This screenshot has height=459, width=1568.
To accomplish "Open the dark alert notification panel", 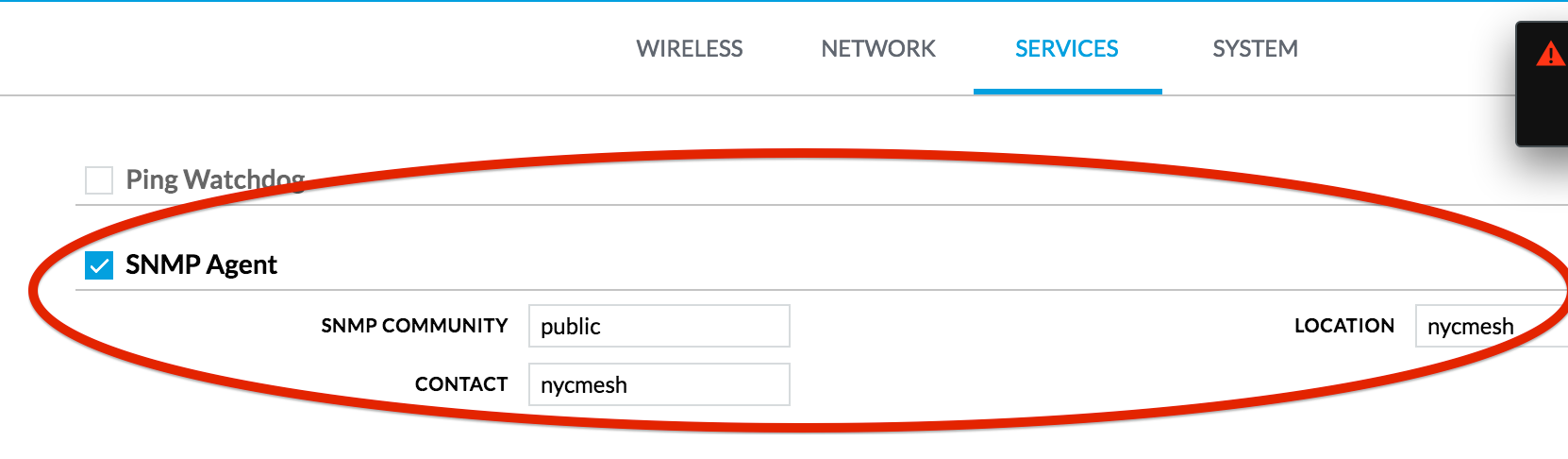I will [x=1542, y=85].
